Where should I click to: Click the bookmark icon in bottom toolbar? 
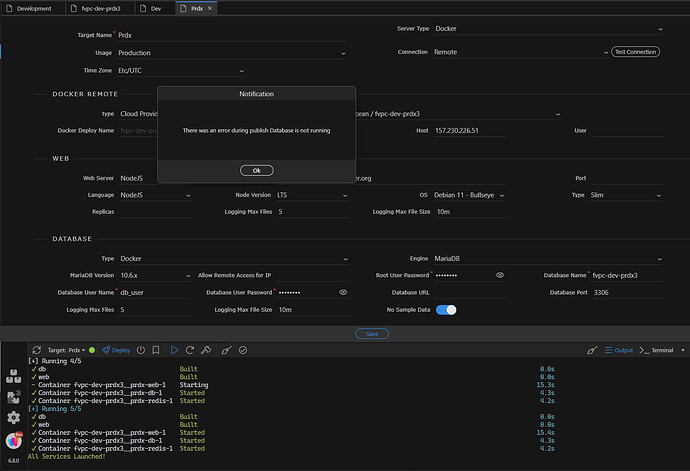coord(156,350)
